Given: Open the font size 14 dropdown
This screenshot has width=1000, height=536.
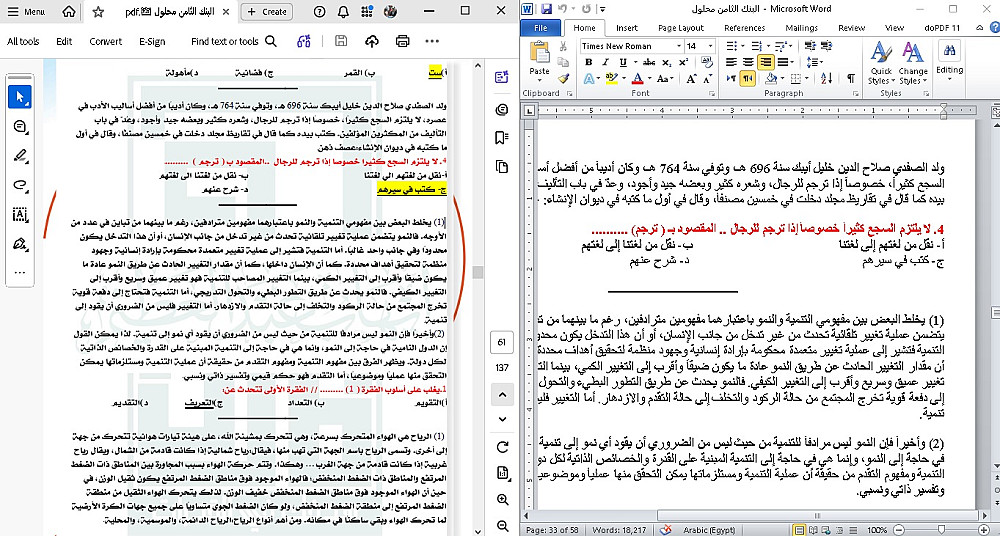Looking at the screenshot, I should click(x=710, y=46).
